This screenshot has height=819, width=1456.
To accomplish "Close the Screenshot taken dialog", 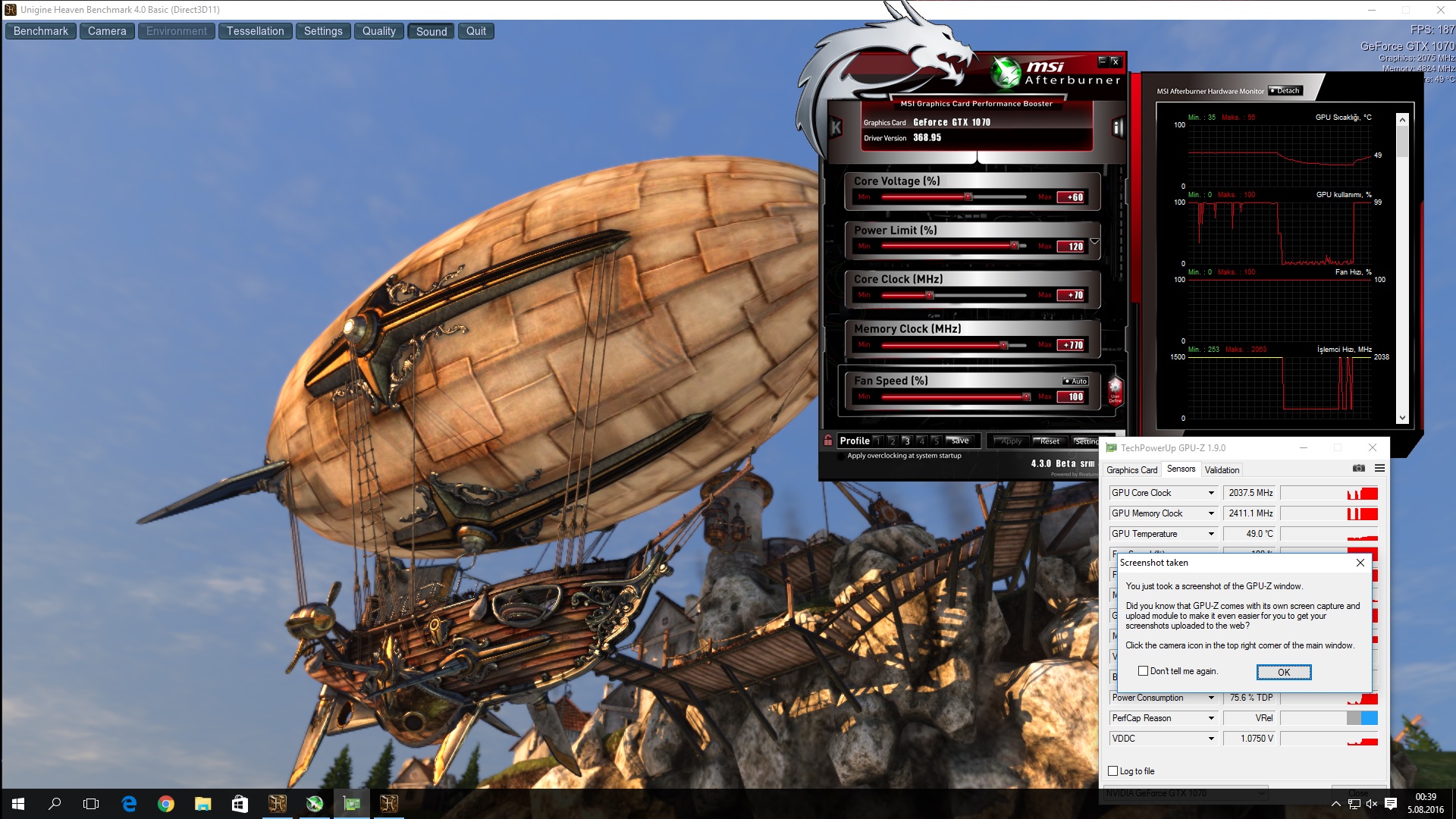I will (1360, 563).
